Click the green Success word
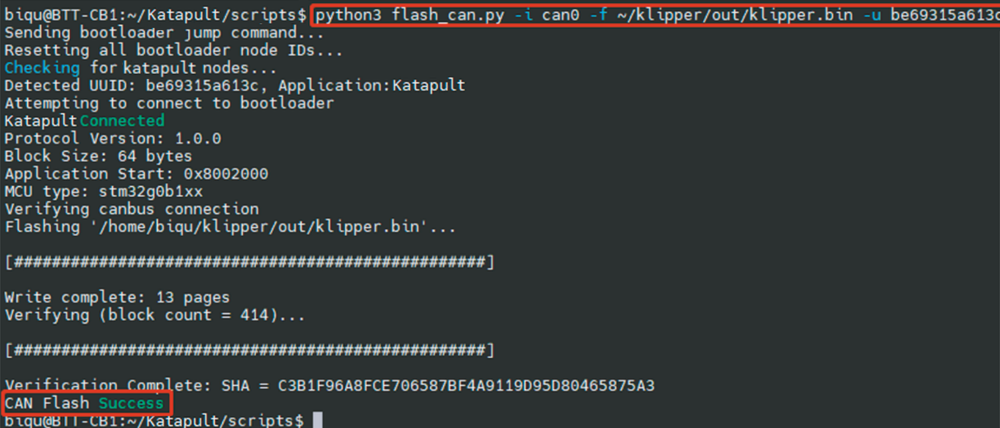This screenshot has width=1000, height=428. (131, 403)
